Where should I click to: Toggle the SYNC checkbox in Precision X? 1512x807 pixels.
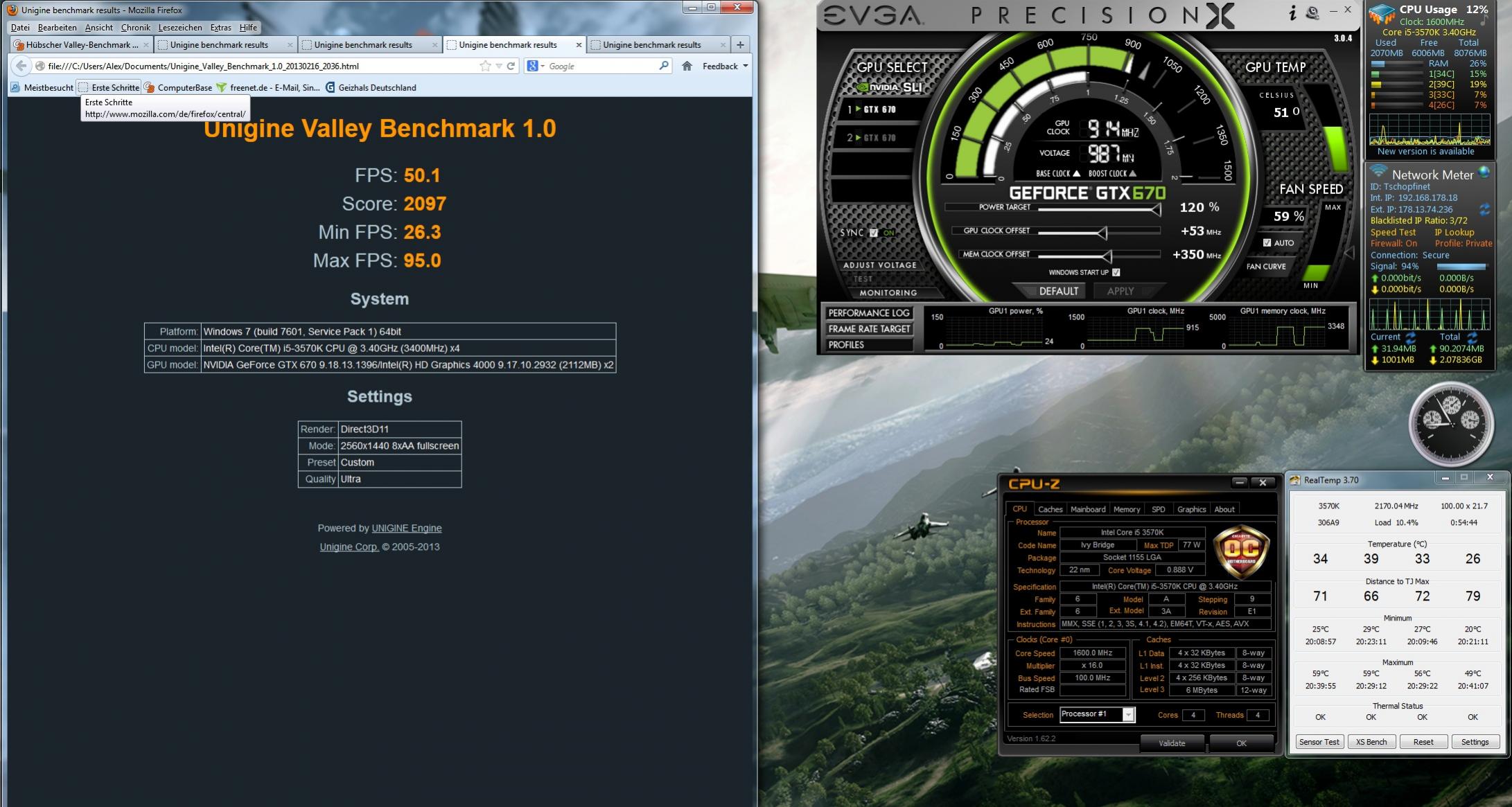[874, 233]
